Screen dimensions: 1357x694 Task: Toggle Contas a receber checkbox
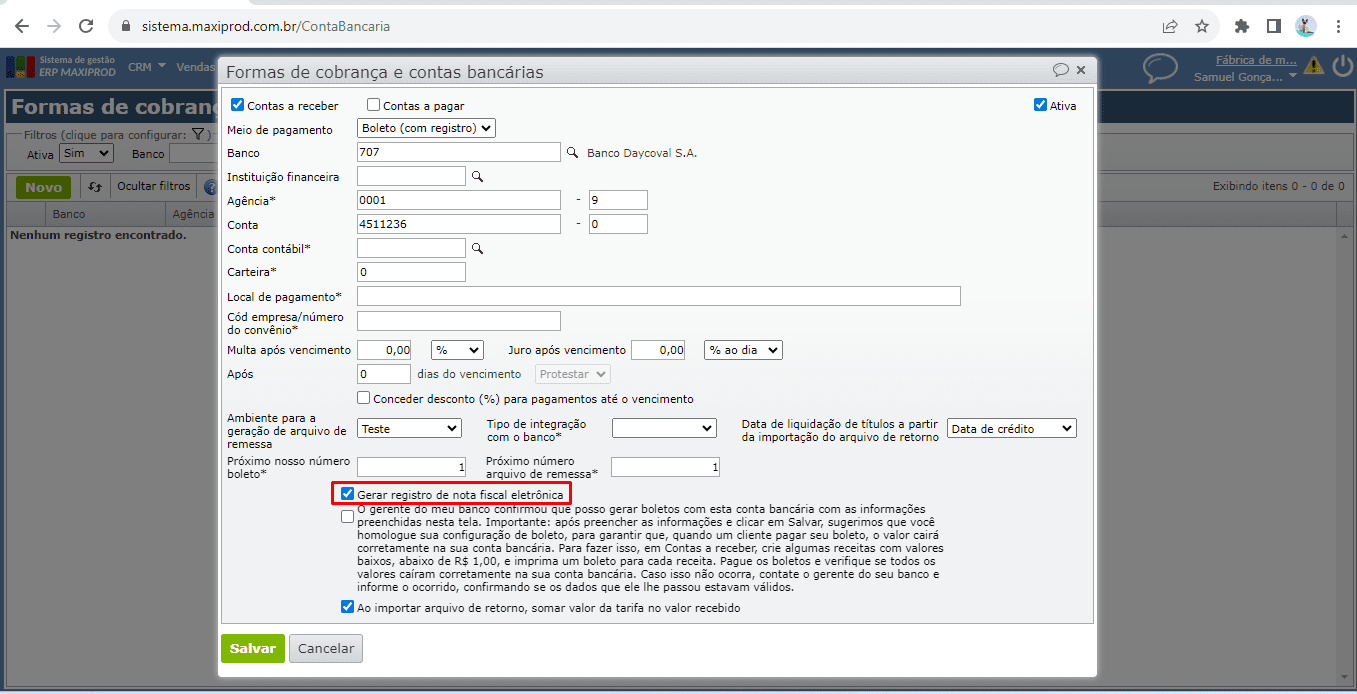237,105
